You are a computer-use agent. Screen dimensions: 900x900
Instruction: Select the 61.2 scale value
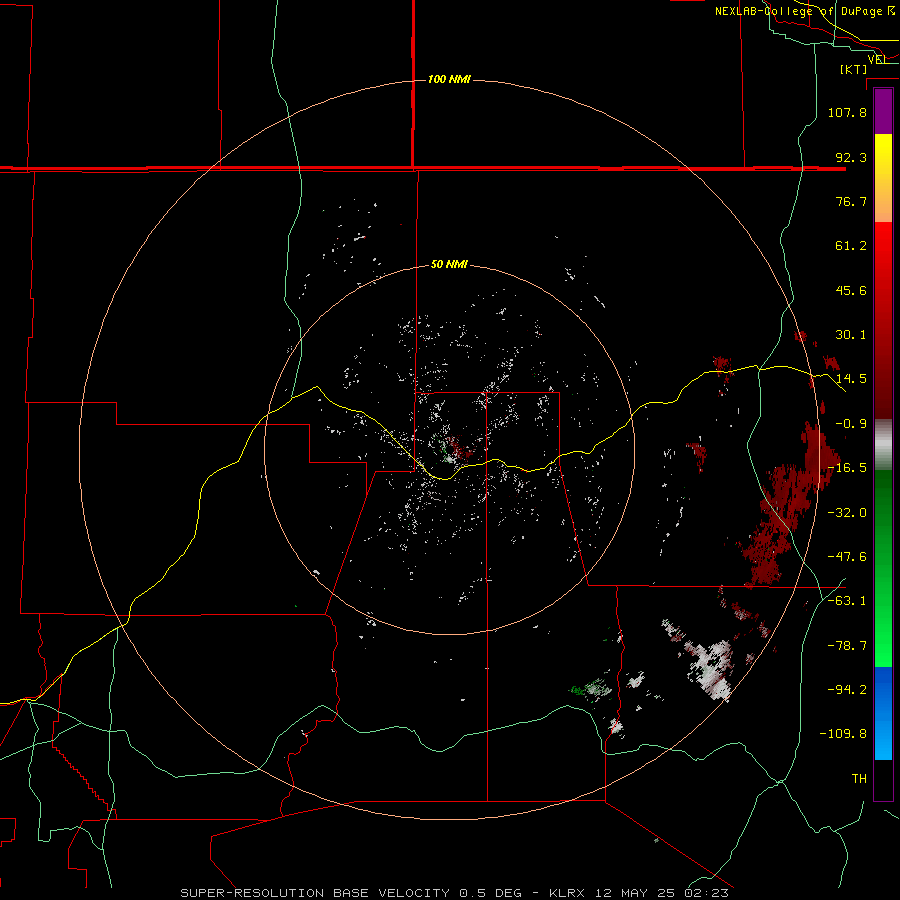[851, 246]
